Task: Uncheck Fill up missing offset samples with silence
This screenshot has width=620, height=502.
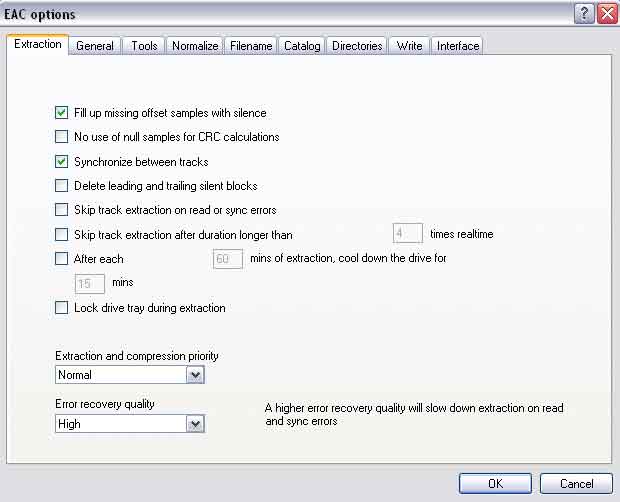Action: [61, 113]
